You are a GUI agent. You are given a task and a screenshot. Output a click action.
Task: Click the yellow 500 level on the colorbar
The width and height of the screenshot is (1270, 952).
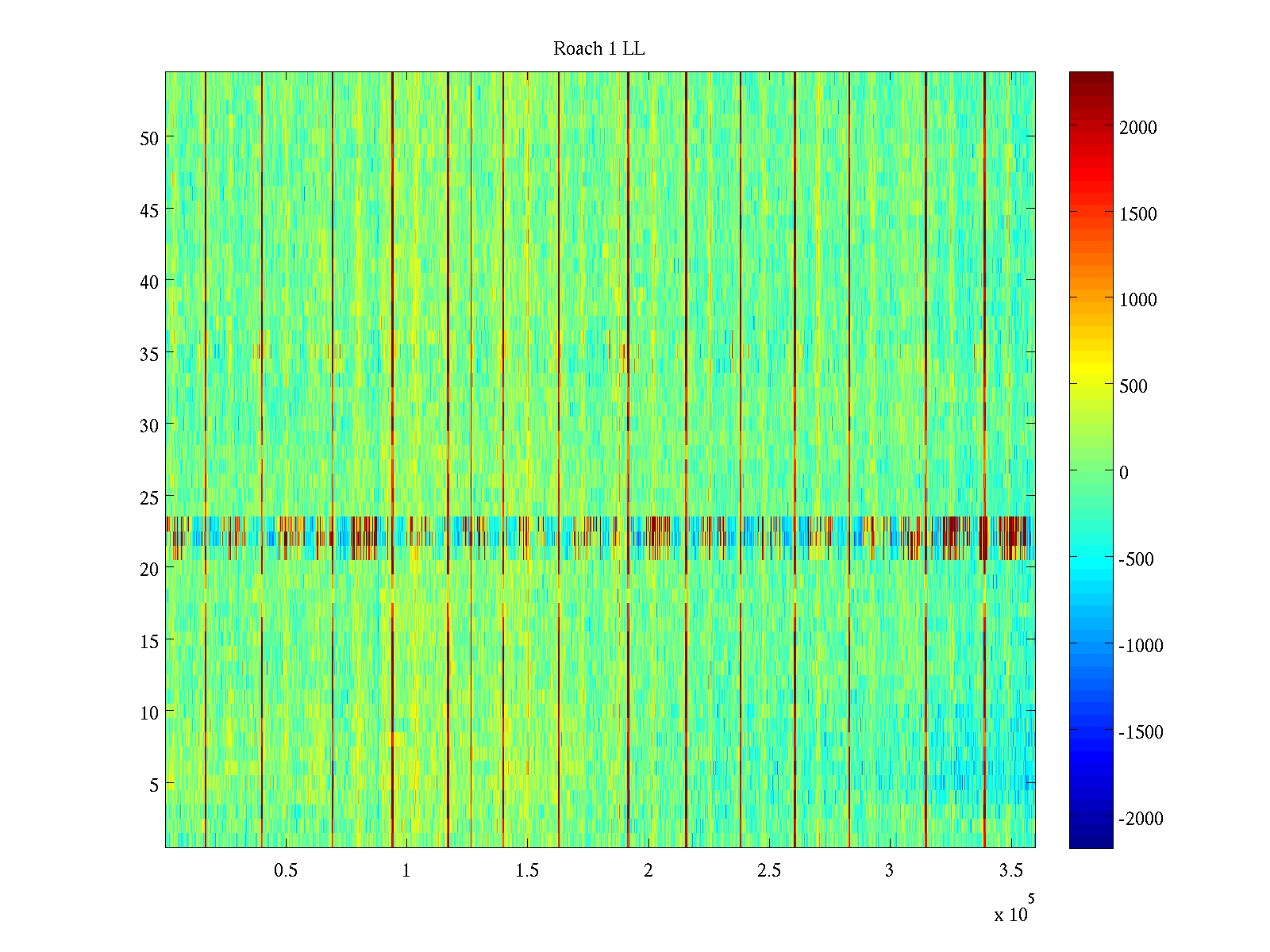tap(1091, 385)
